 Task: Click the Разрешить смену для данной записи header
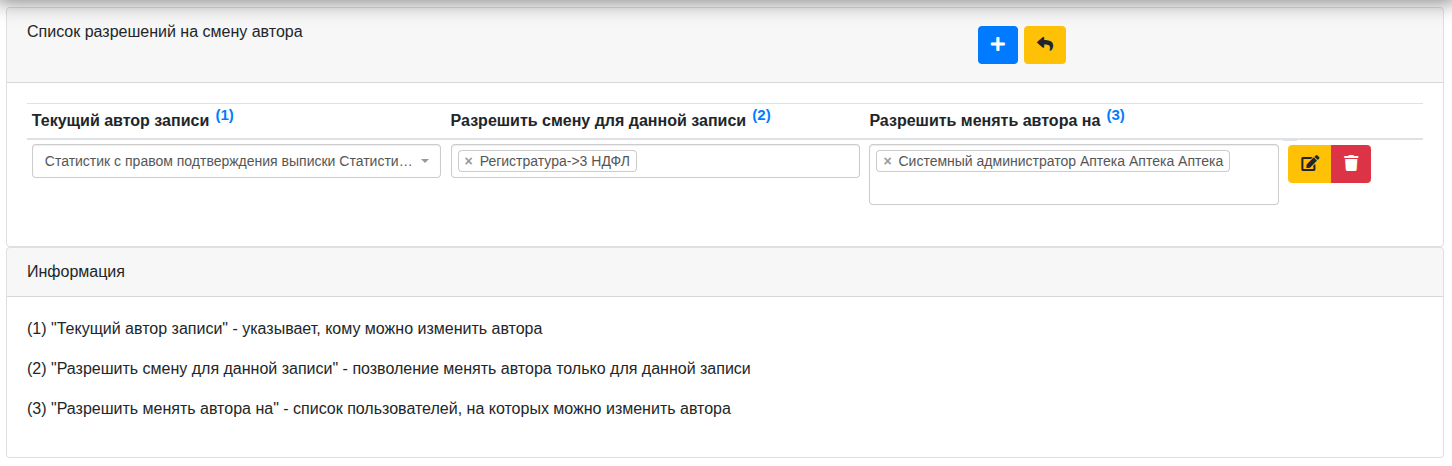[x=598, y=120]
